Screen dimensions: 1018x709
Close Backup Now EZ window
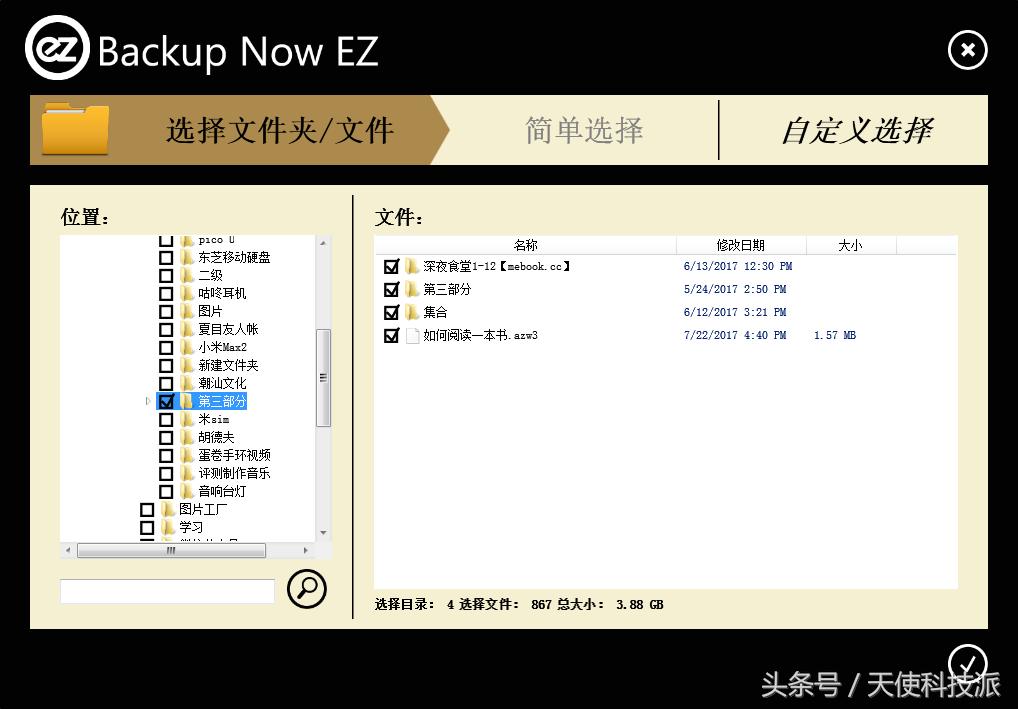pos(967,50)
